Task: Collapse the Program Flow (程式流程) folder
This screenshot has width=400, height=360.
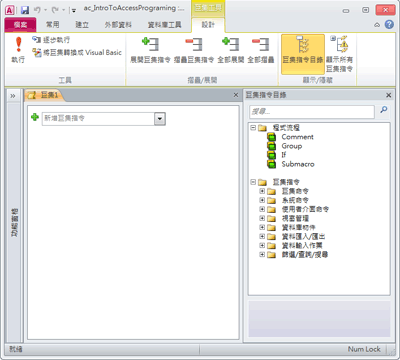Action: tap(253, 127)
